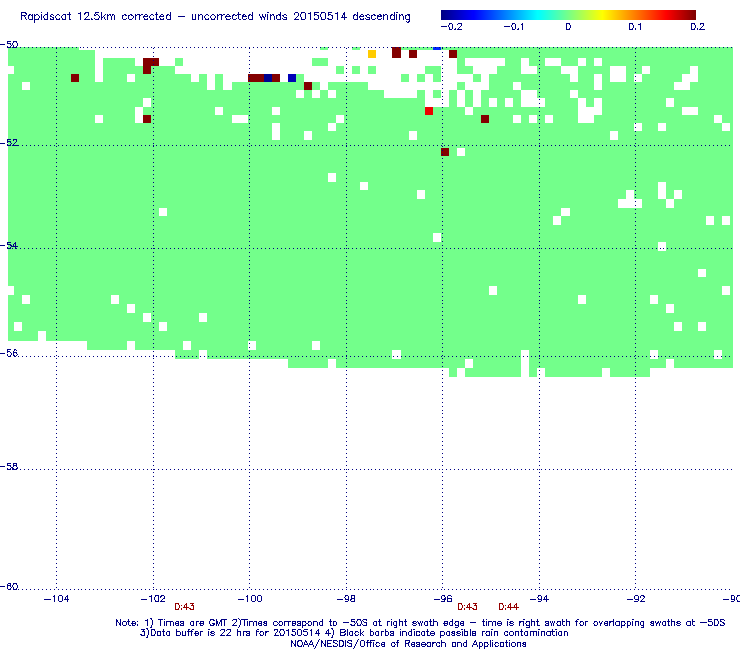
Task: Click the '-52' latitude axis label
Action: point(9,143)
